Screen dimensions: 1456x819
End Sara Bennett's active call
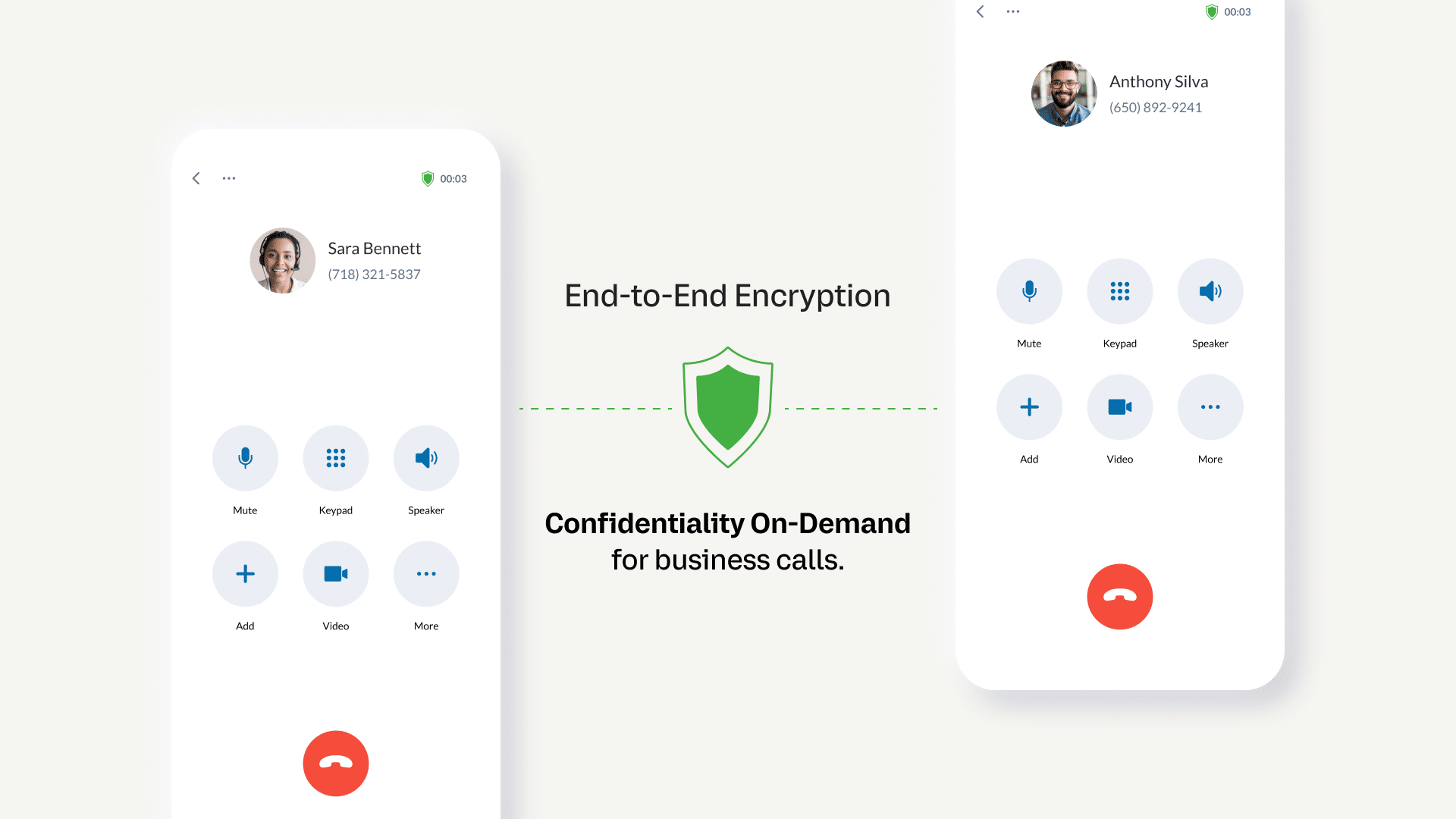pos(335,762)
